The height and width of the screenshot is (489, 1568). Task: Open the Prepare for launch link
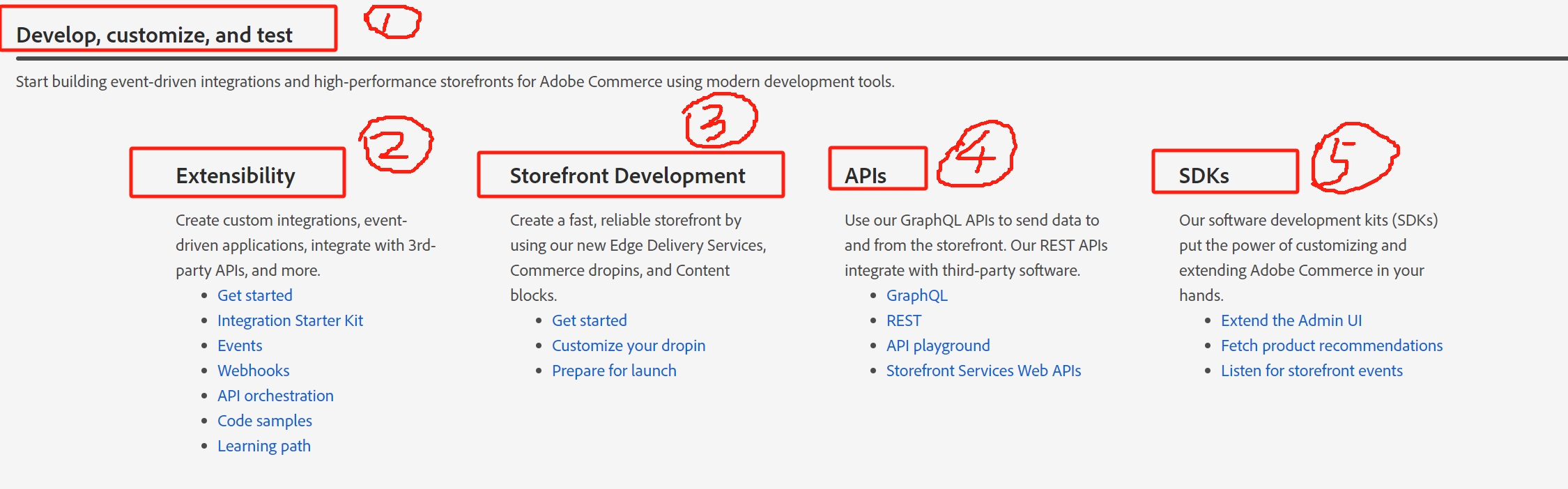coord(613,371)
